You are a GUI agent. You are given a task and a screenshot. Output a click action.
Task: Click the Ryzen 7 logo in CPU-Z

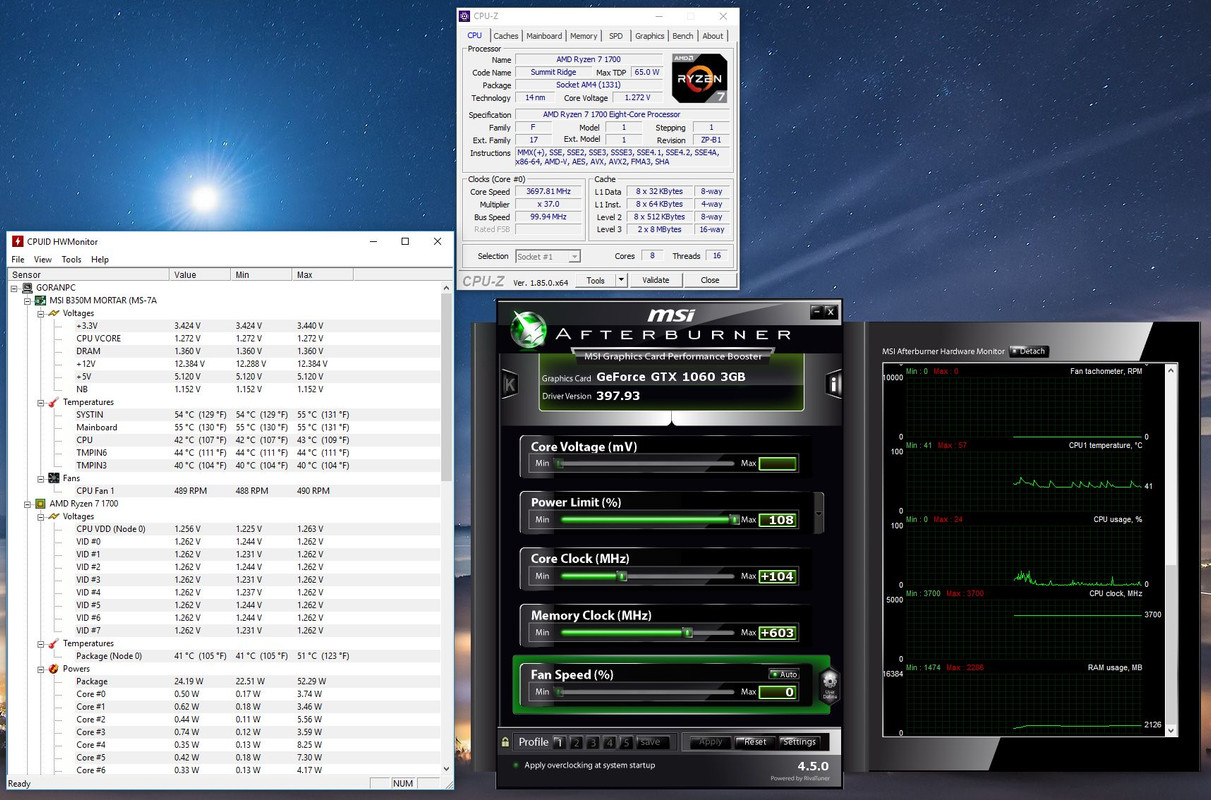[x=699, y=78]
